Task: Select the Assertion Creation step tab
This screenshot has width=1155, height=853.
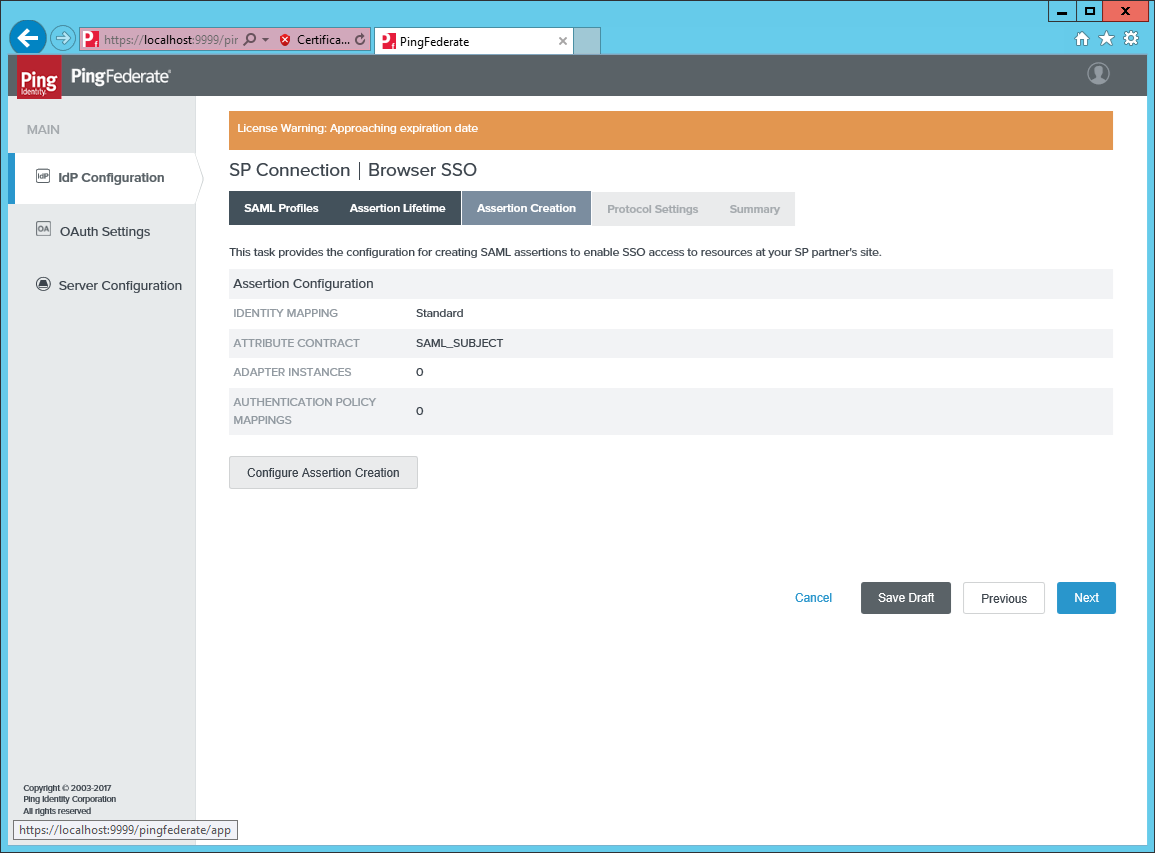Action: pos(527,208)
